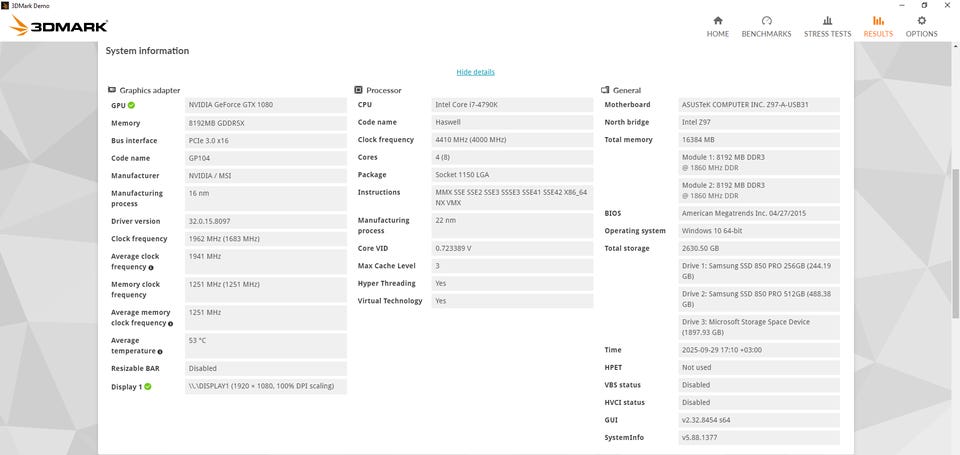Open the Options gear icon
The height and width of the screenshot is (455, 960).
point(921,20)
